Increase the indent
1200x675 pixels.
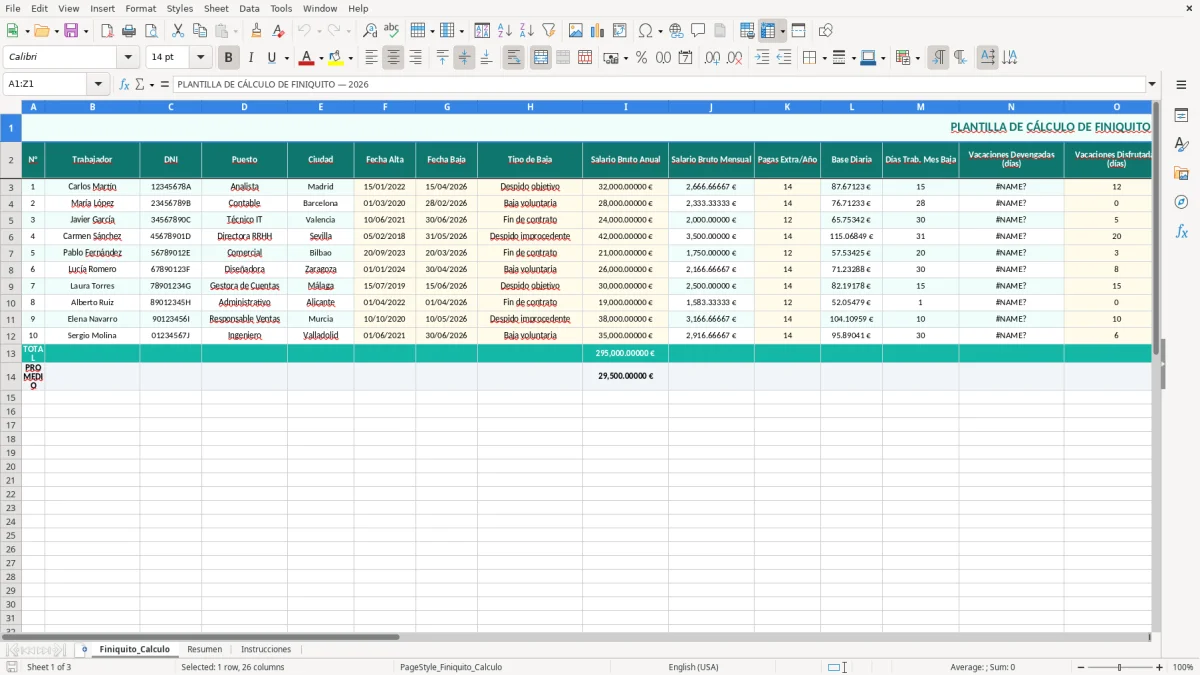coord(762,58)
